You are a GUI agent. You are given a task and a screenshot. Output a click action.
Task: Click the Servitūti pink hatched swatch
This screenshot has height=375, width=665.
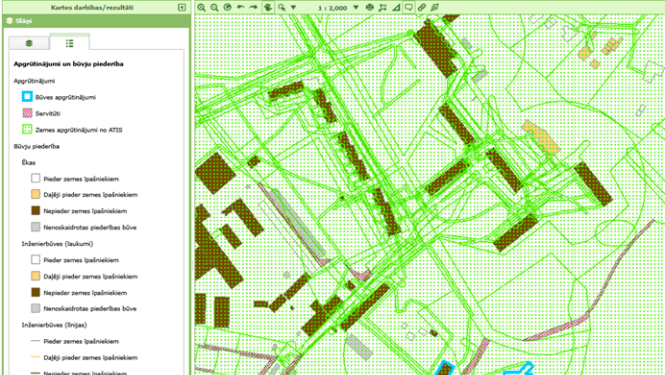pos(27,113)
